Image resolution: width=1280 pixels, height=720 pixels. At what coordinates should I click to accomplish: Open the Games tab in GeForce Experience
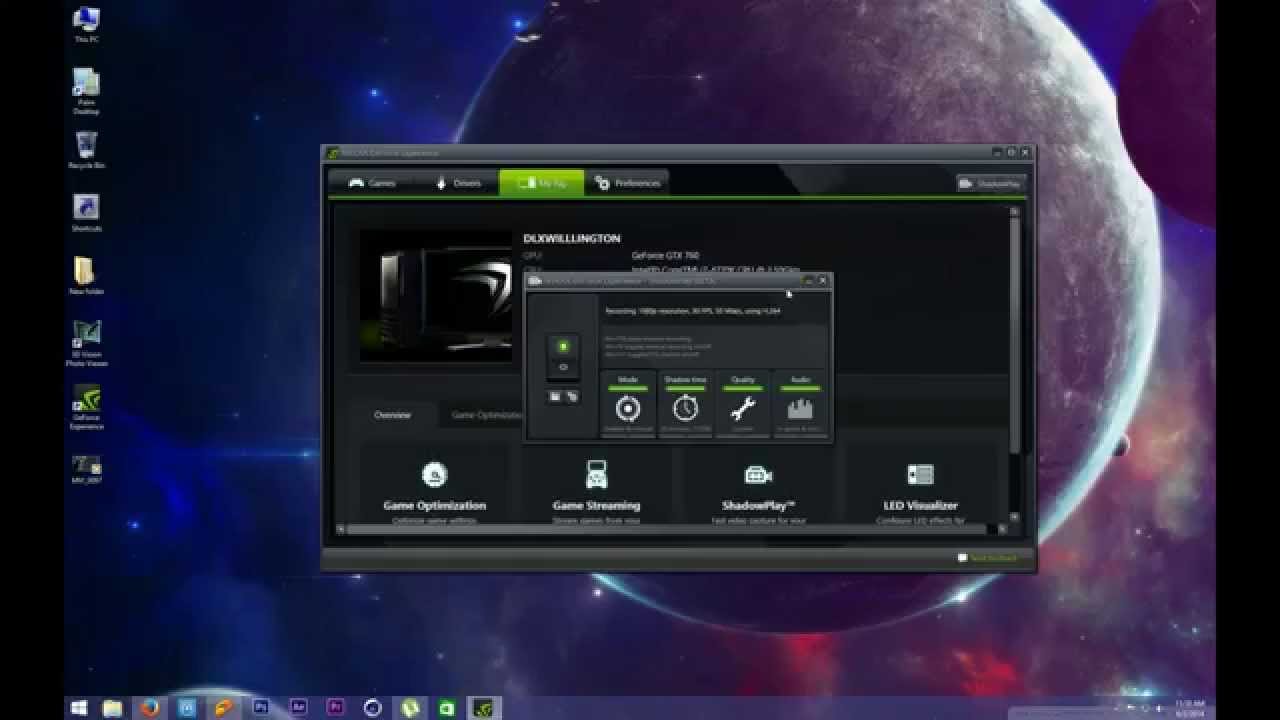click(371, 183)
